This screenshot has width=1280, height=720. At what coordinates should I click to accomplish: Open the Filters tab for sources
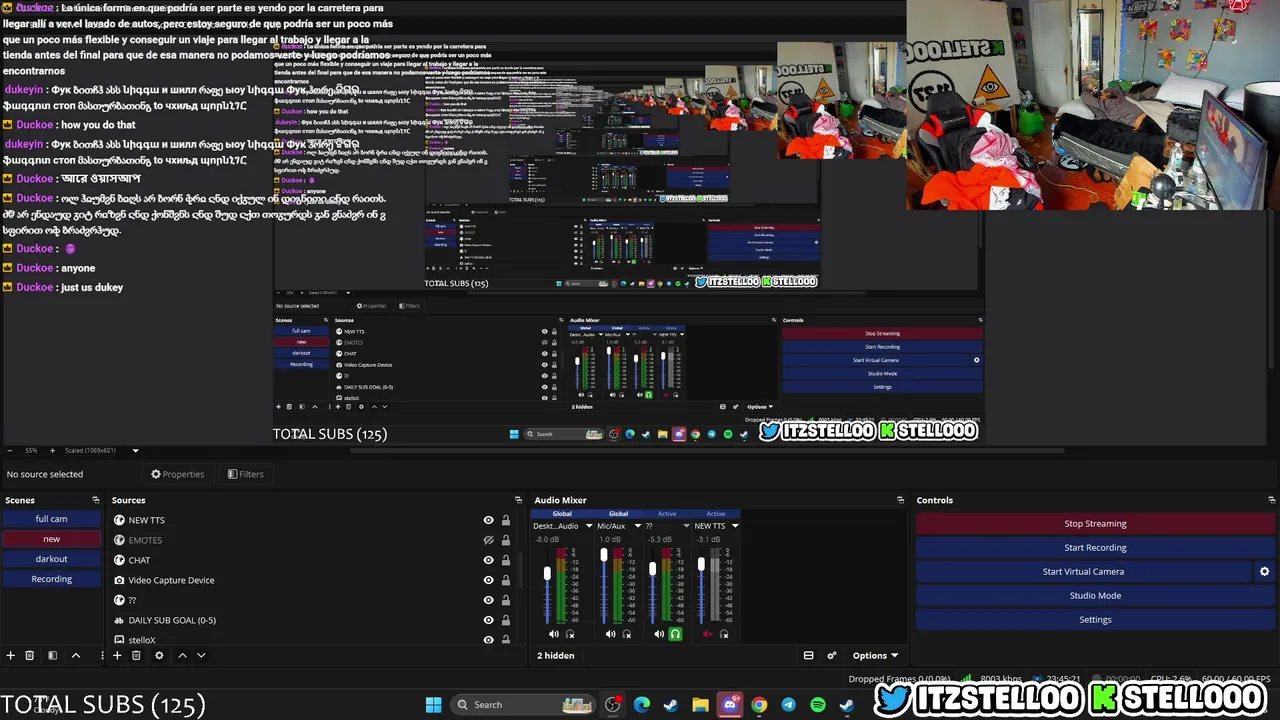[x=245, y=474]
